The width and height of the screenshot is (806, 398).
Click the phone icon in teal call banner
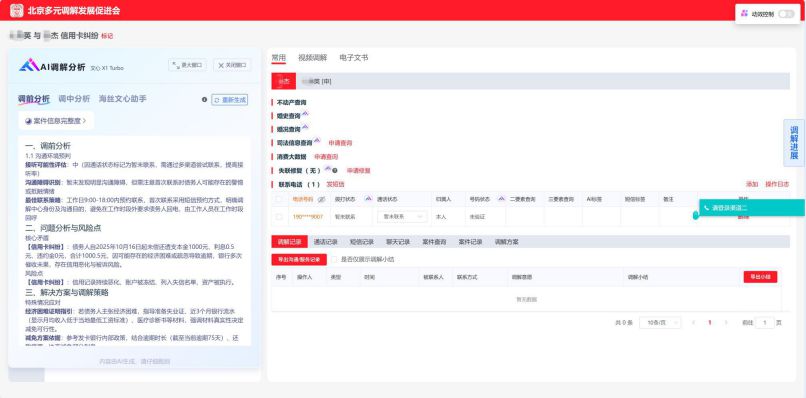tap(706, 208)
